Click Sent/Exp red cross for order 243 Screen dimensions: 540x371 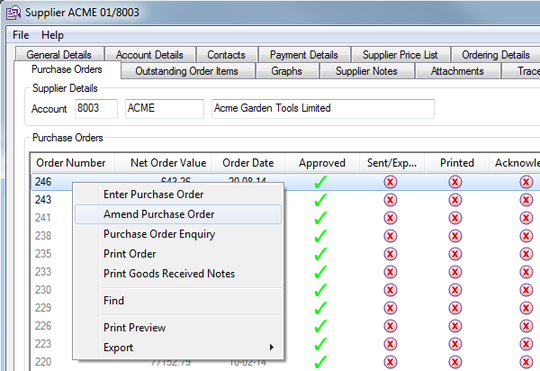[x=391, y=200]
